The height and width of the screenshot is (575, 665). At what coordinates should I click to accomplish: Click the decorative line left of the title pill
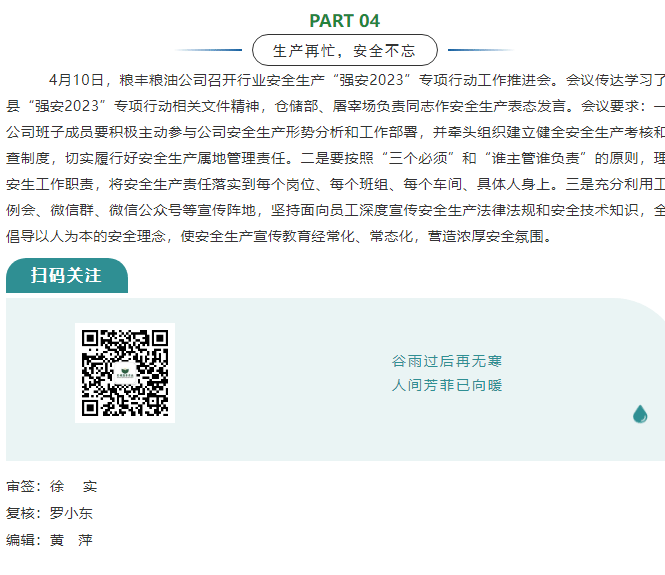click(x=208, y=50)
